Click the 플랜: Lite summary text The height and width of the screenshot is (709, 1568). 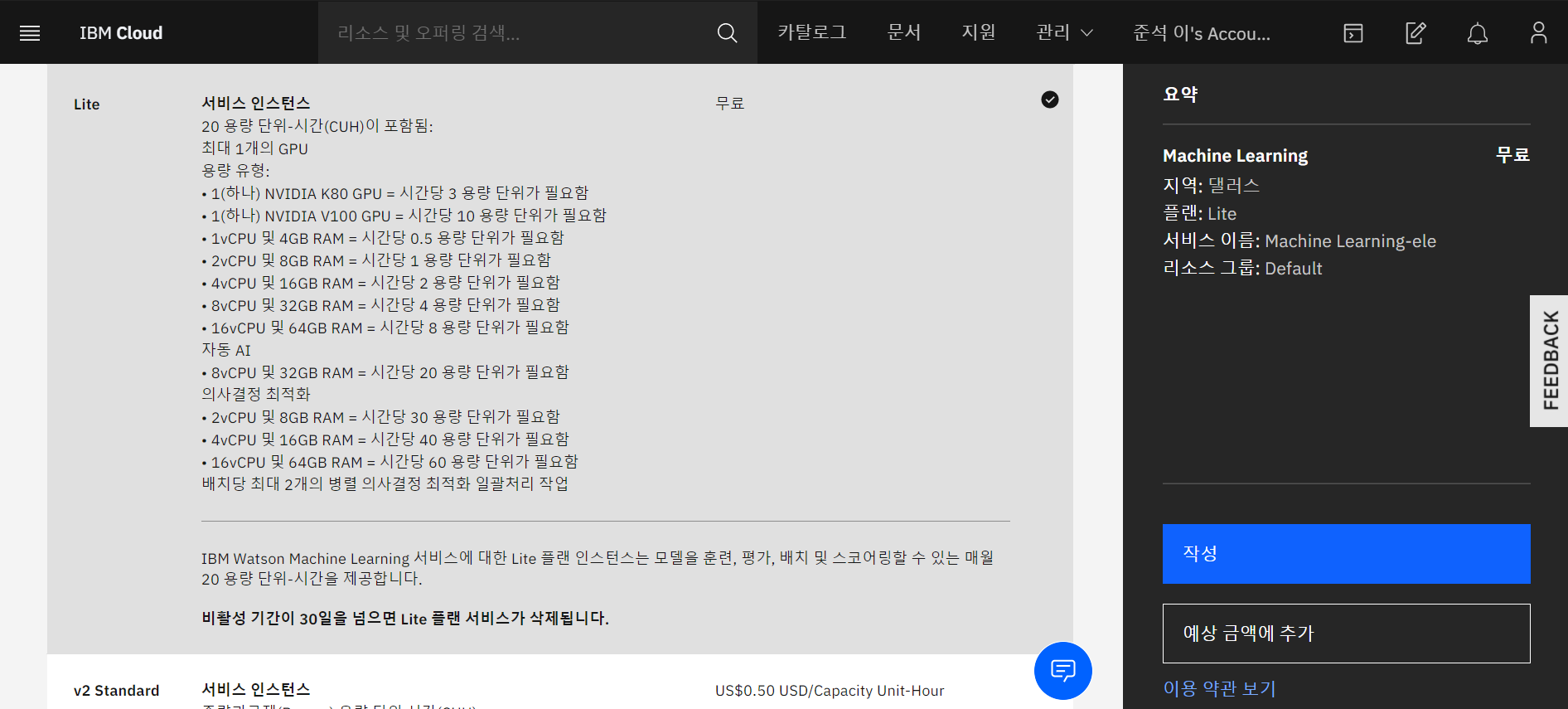coord(1199,213)
